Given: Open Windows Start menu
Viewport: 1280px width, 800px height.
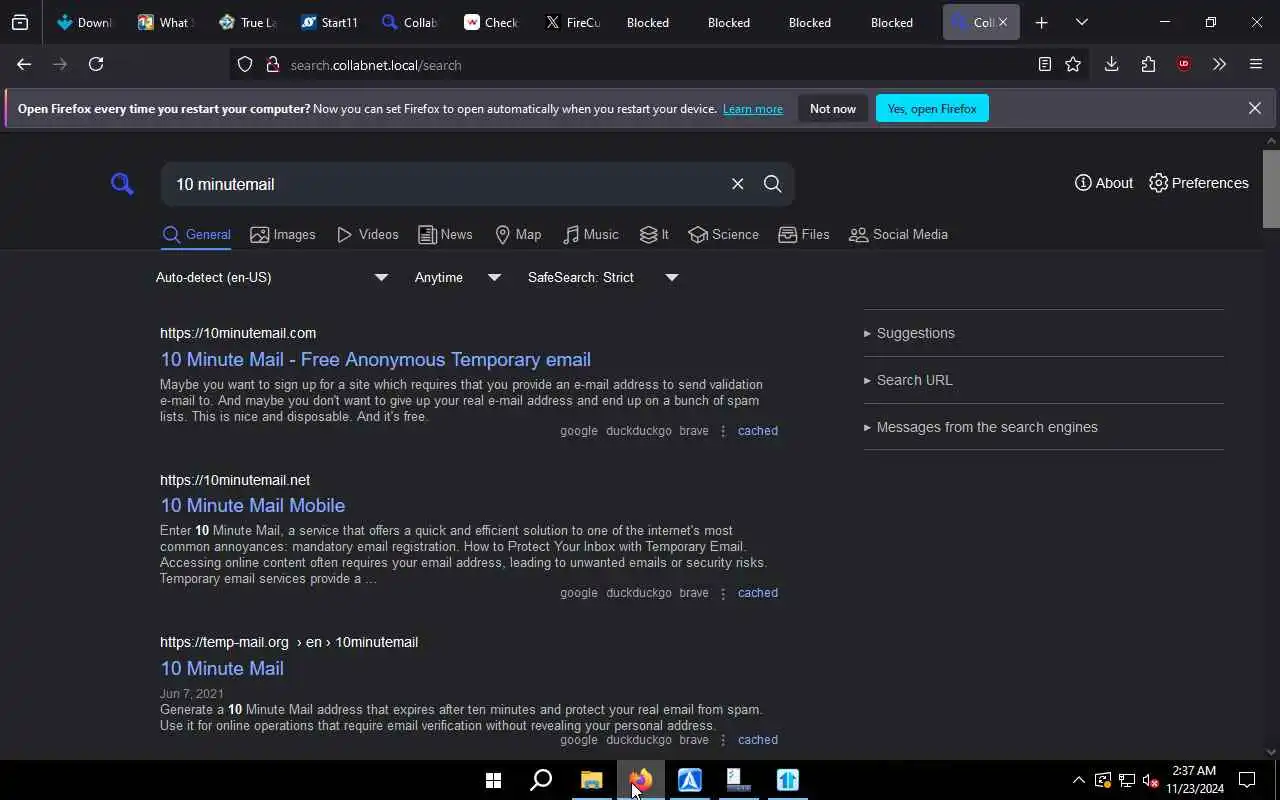Looking at the screenshot, I should [493, 780].
